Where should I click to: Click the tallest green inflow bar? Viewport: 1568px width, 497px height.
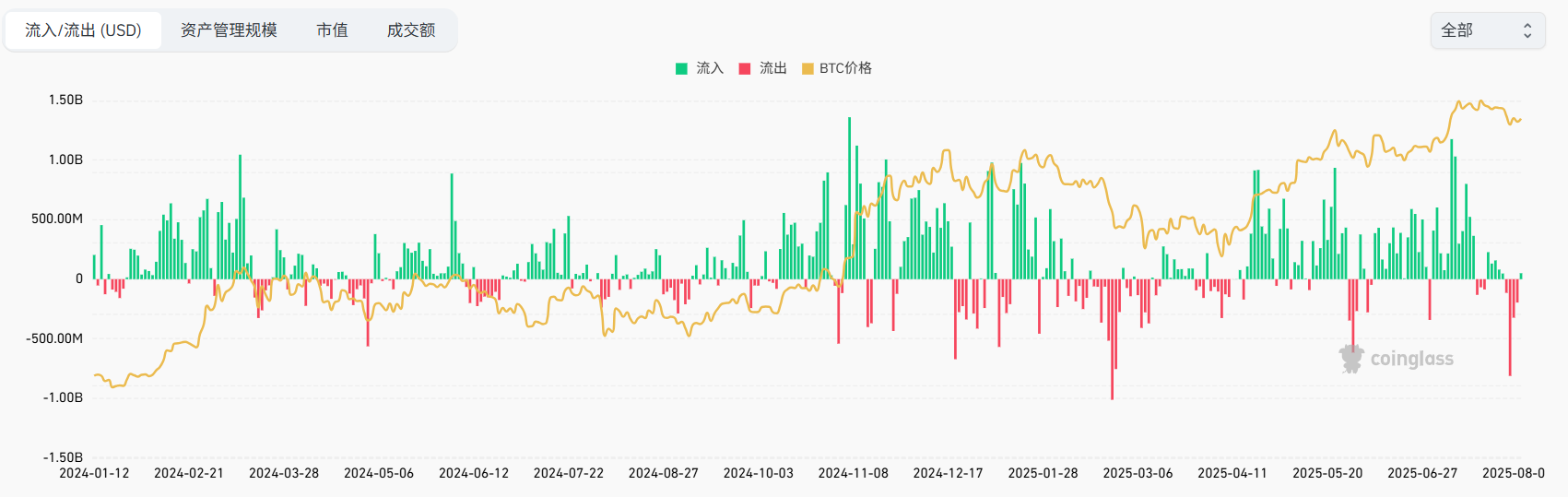coord(849,198)
